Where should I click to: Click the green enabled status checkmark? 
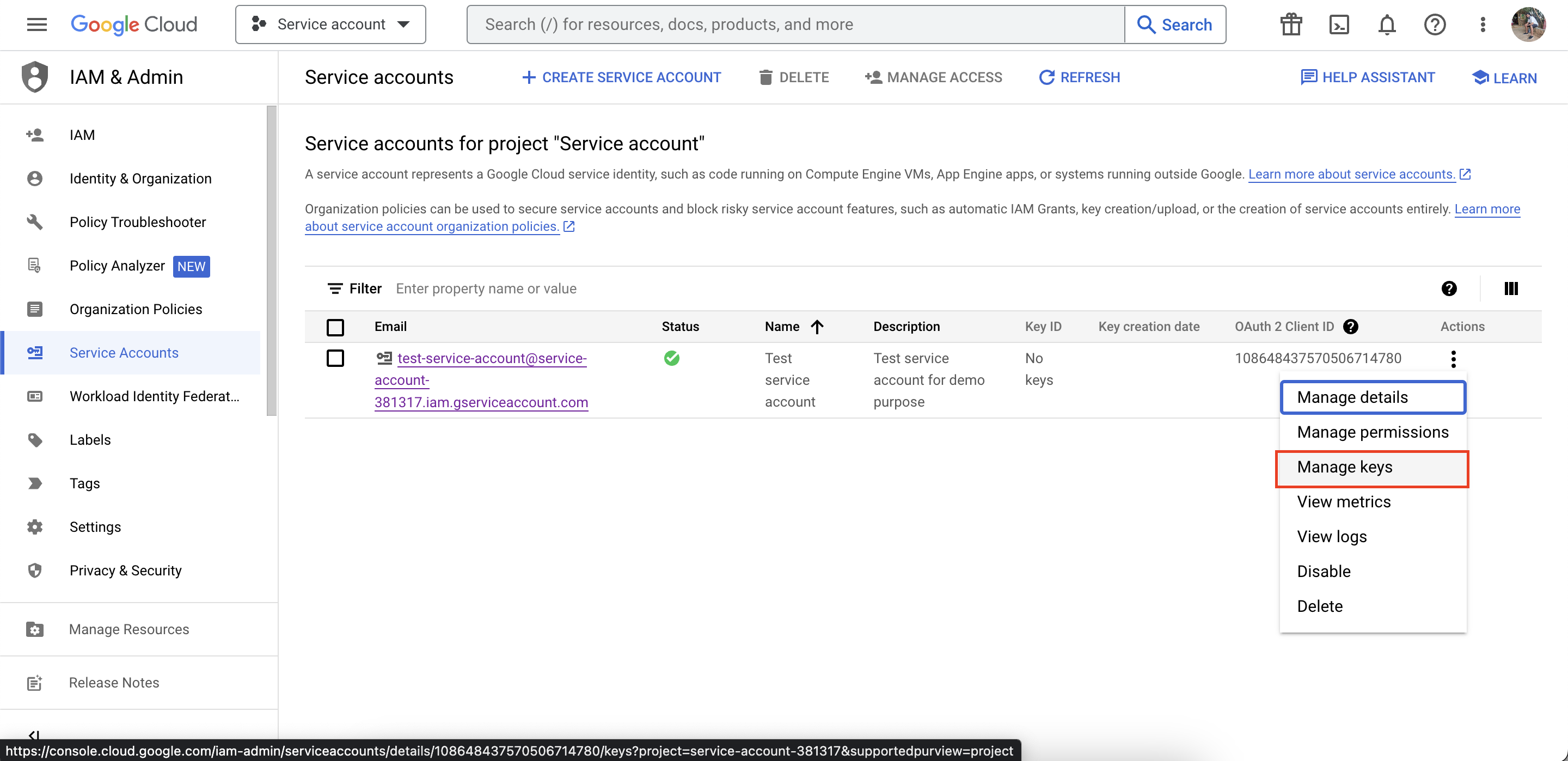pos(671,358)
